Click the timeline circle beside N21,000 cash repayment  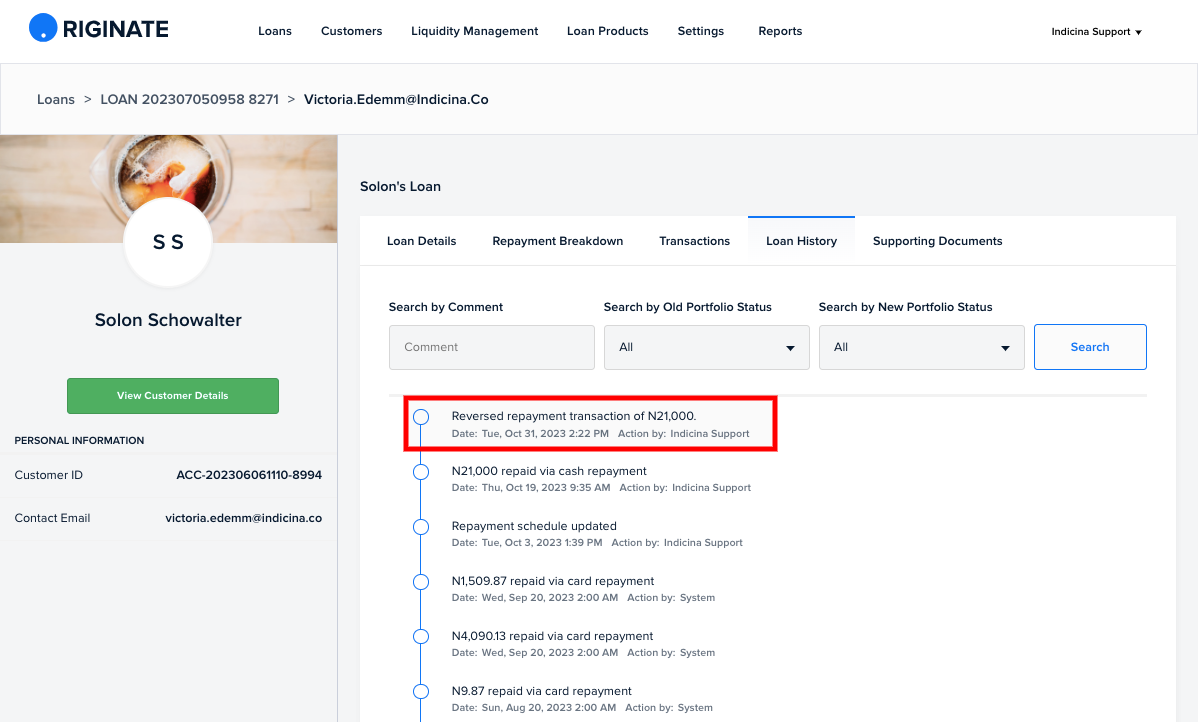pyautogui.click(x=421, y=472)
